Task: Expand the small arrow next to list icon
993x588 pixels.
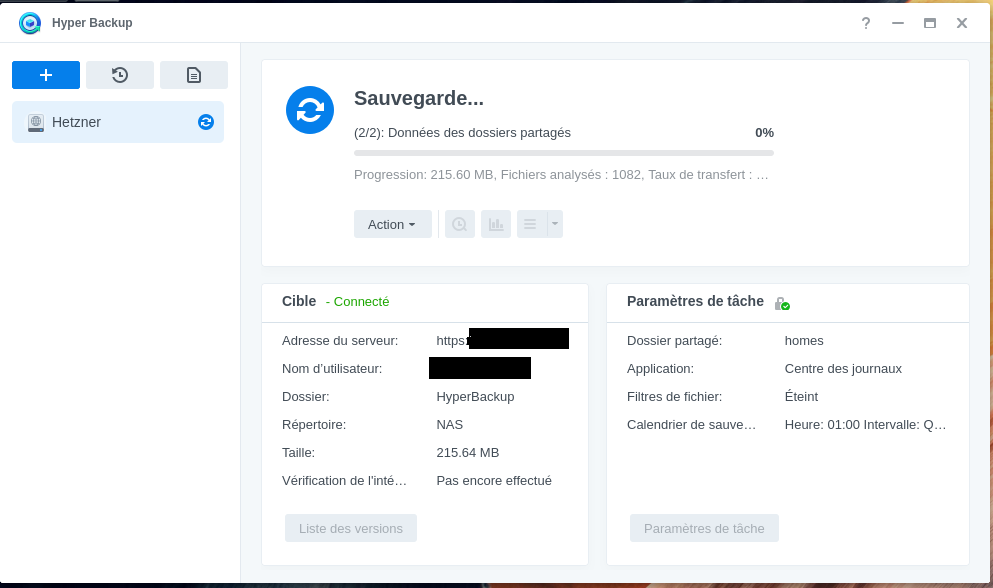Action: [555, 224]
